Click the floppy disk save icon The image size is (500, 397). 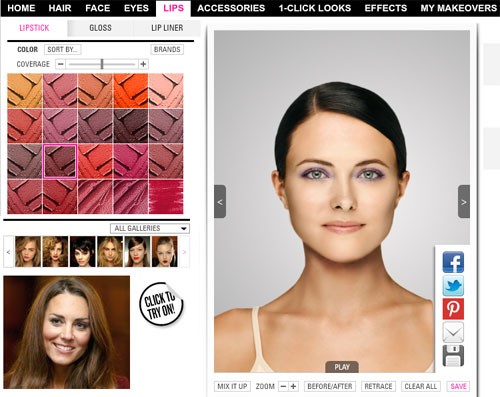453,356
